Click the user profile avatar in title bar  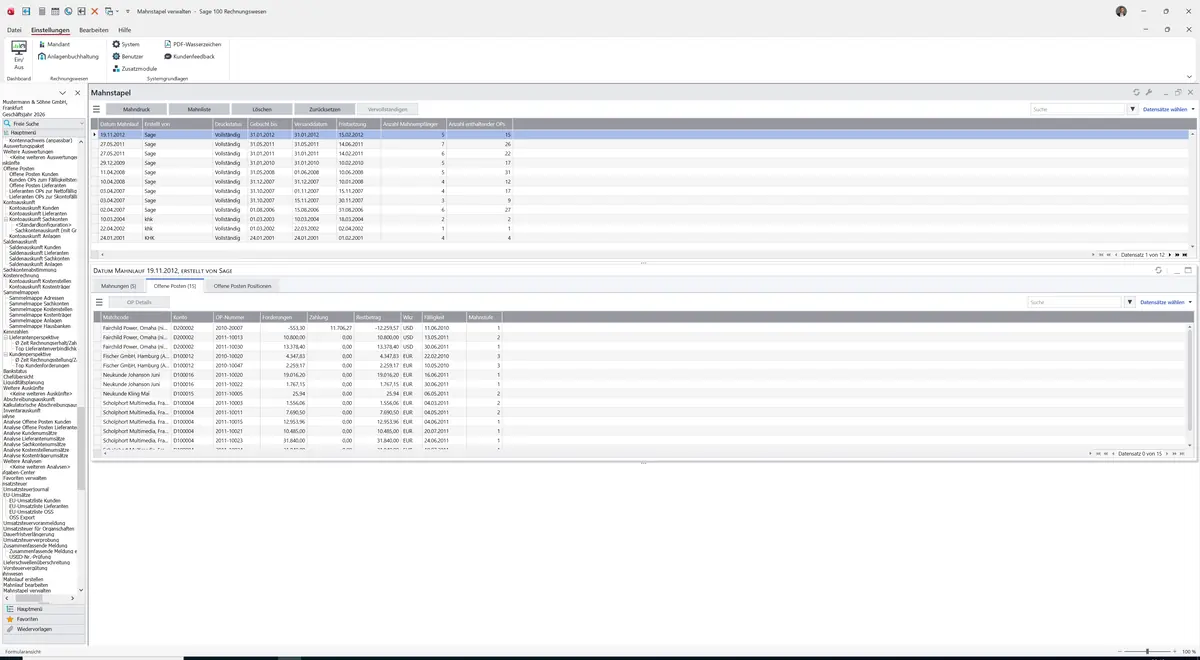(x=1121, y=11)
